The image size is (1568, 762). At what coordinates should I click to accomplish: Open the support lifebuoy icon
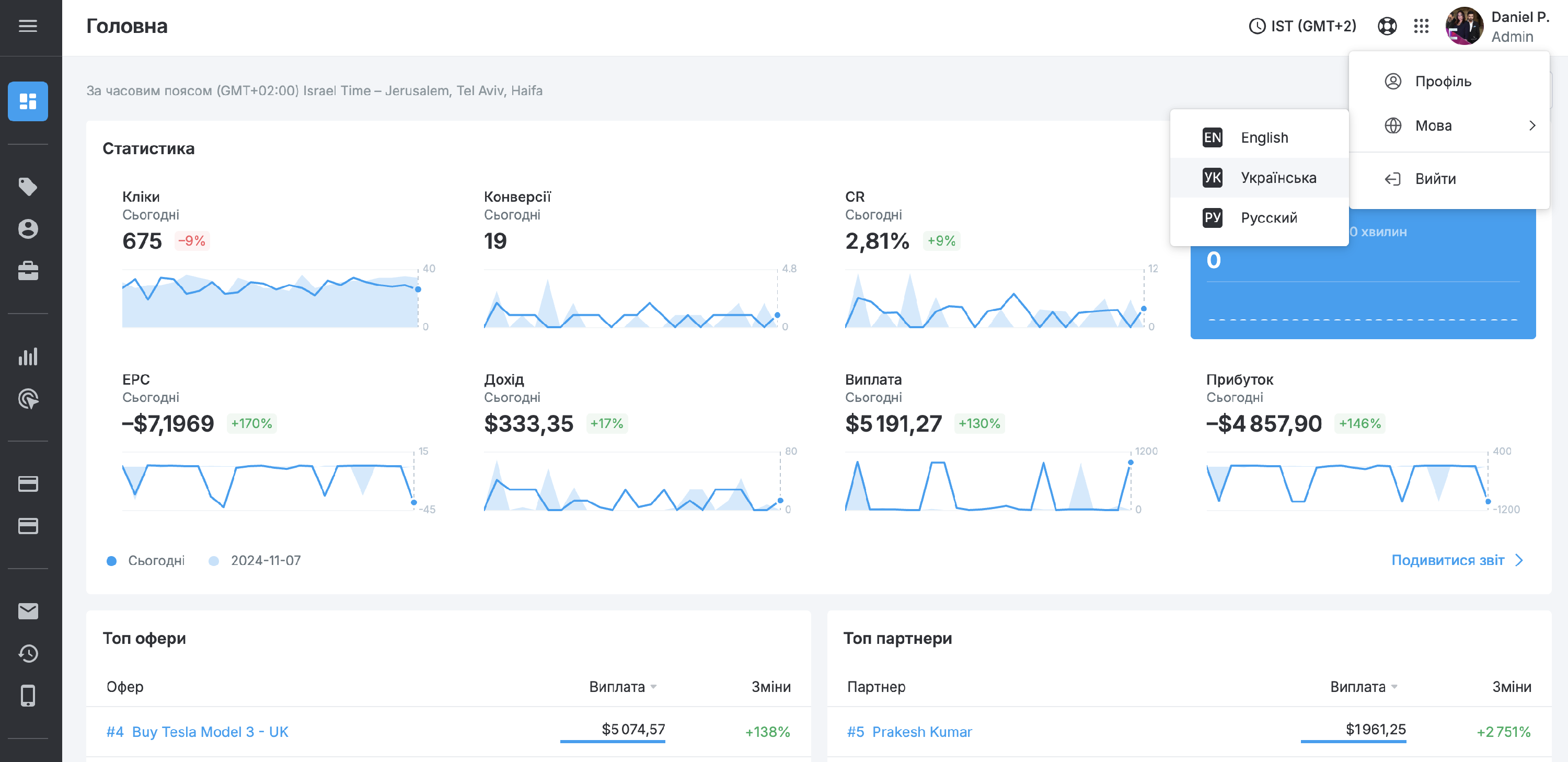pyautogui.click(x=1387, y=26)
